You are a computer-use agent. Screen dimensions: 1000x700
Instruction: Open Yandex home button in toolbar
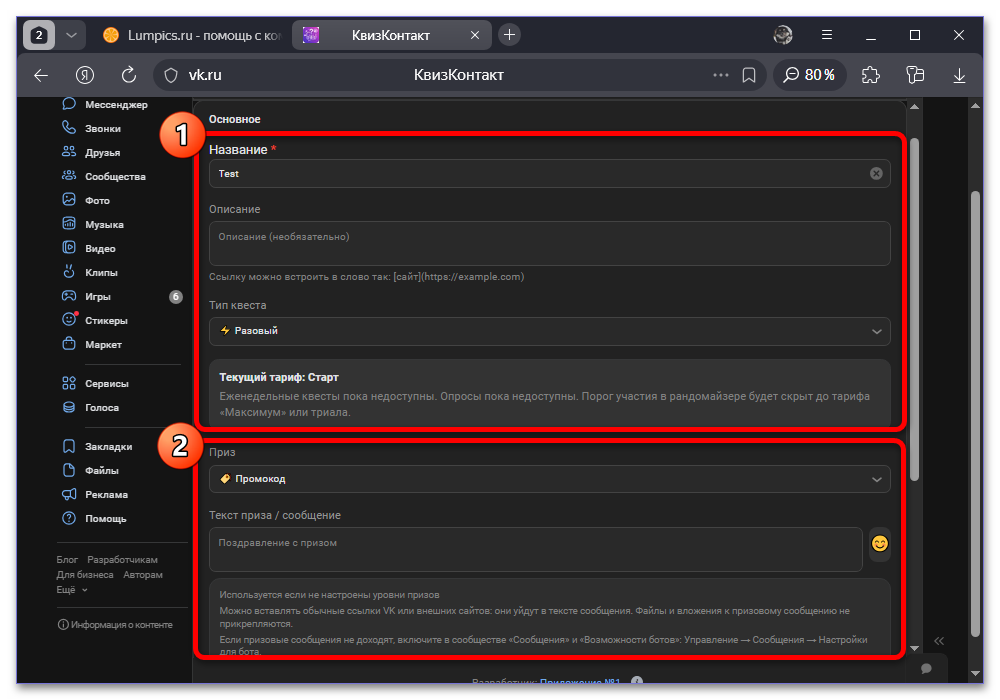85,75
